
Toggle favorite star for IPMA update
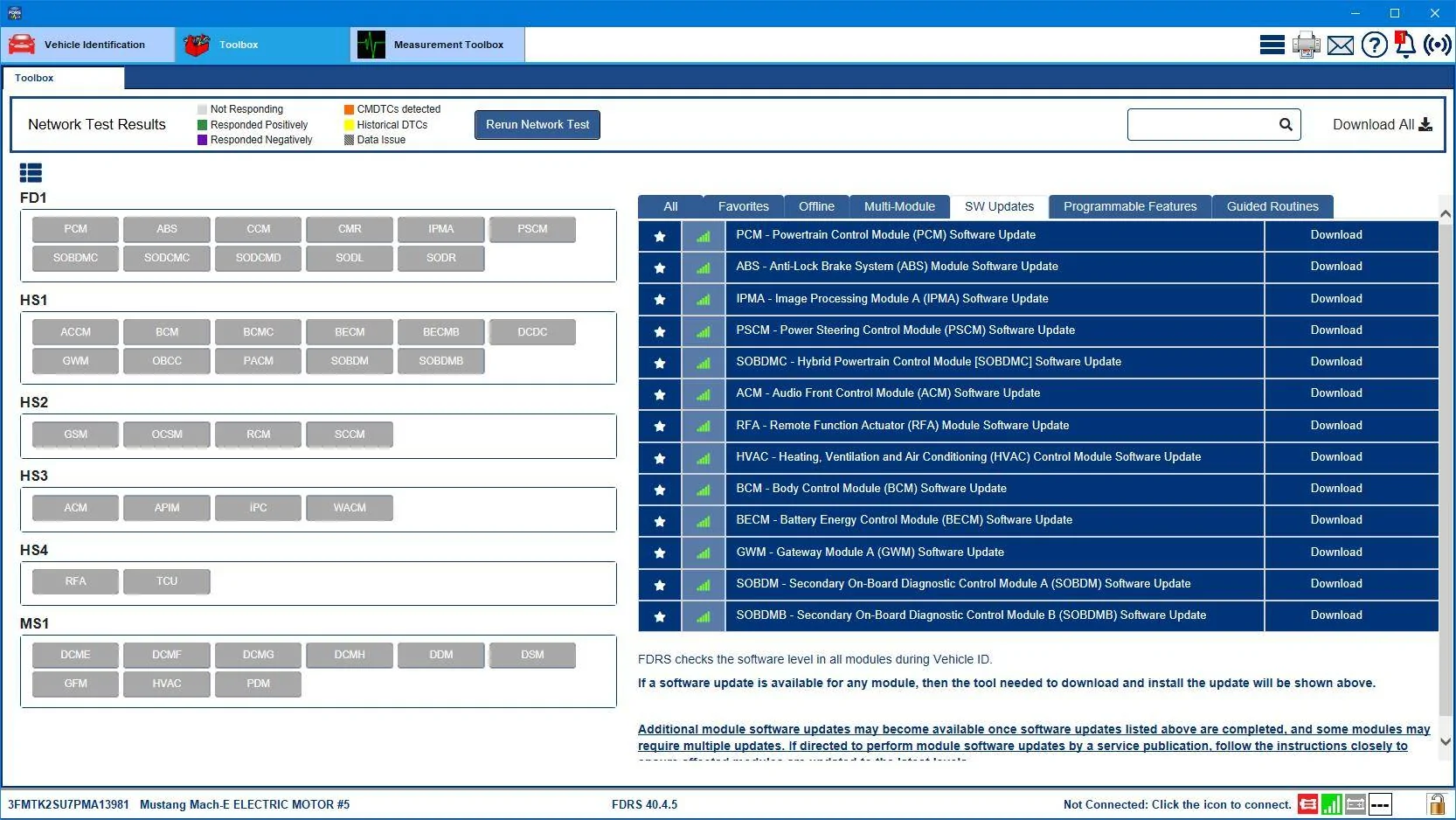tap(660, 299)
